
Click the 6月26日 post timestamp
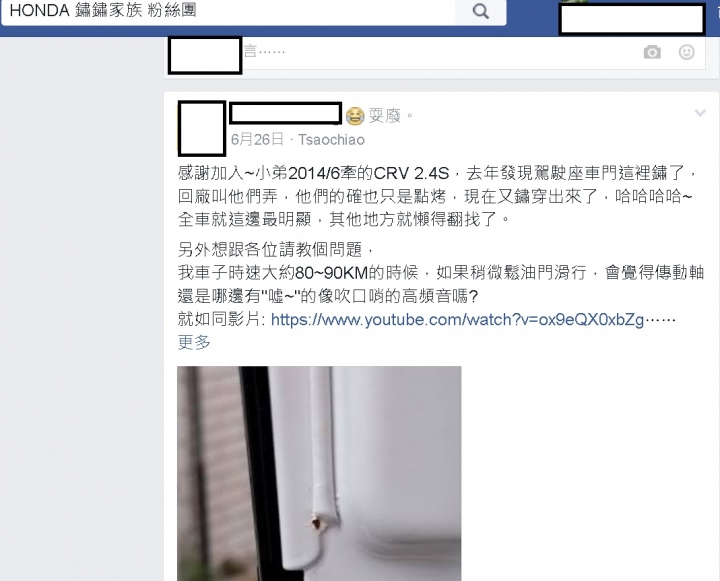pos(257,139)
